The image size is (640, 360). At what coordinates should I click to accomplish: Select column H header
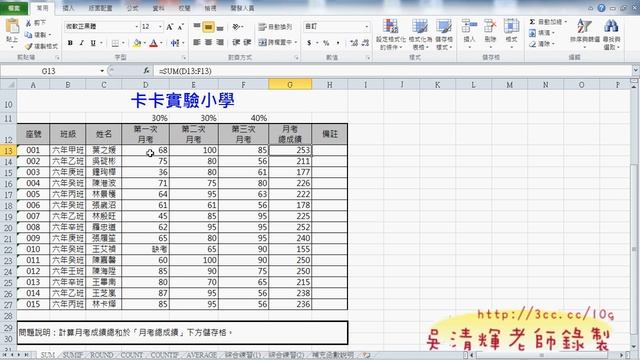(329, 85)
